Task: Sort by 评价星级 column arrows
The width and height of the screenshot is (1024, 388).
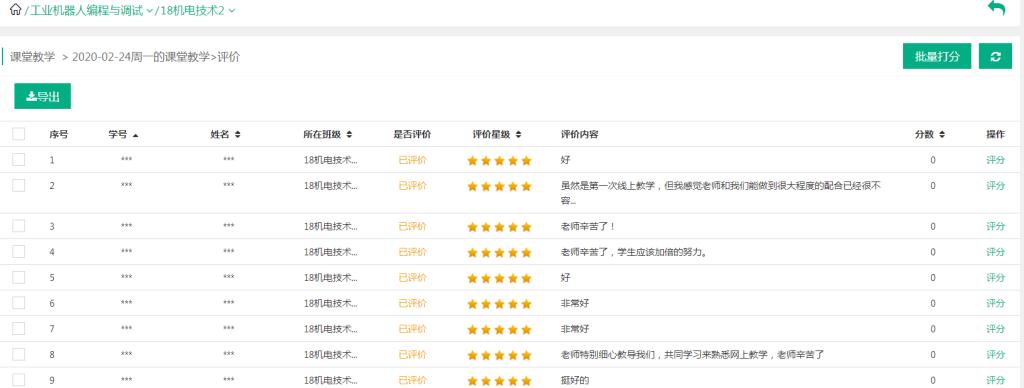Action: point(519,135)
